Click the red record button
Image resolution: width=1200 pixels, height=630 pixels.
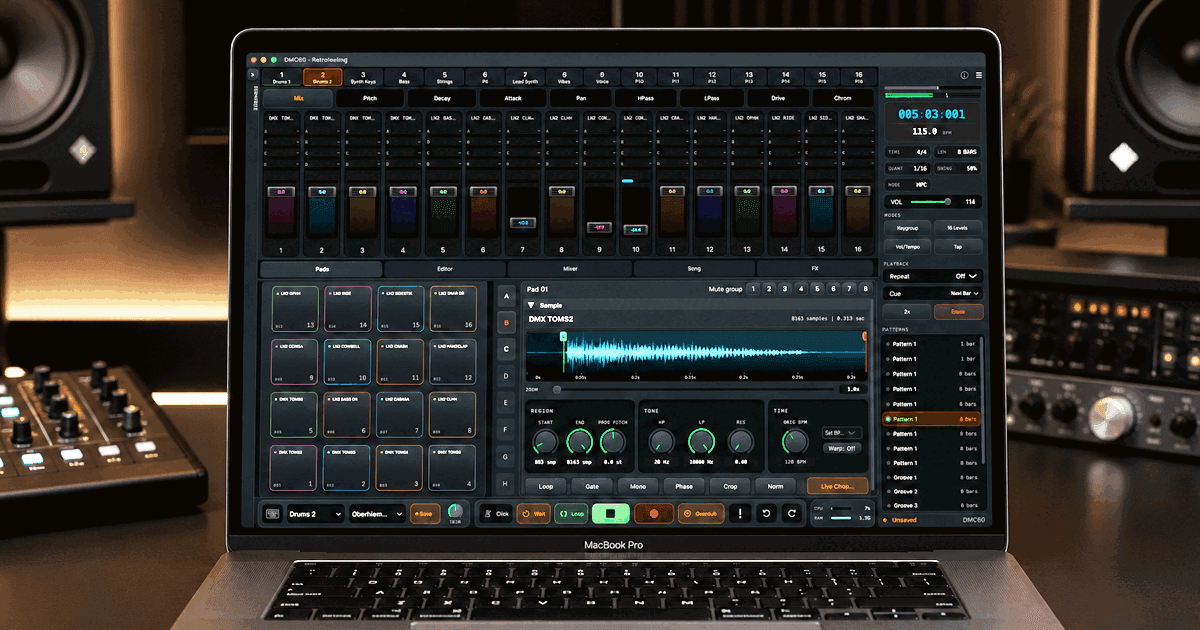click(x=653, y=513)
